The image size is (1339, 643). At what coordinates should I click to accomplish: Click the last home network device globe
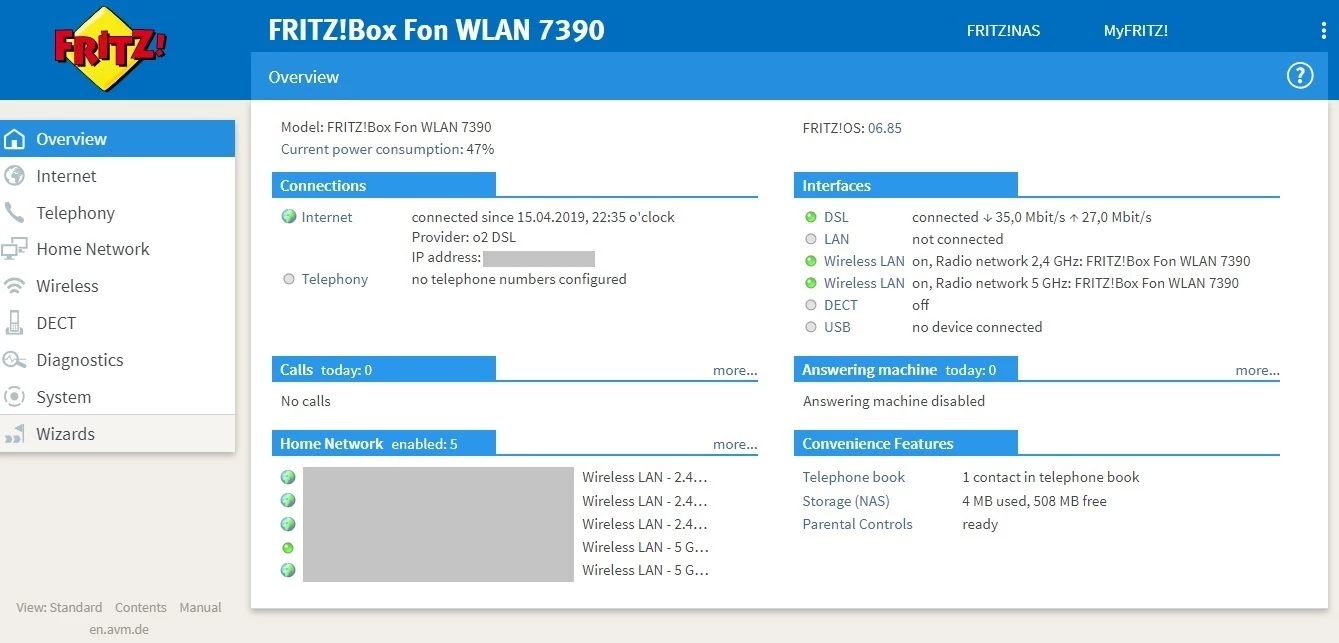pyautogui.click(x=288, y=570)
